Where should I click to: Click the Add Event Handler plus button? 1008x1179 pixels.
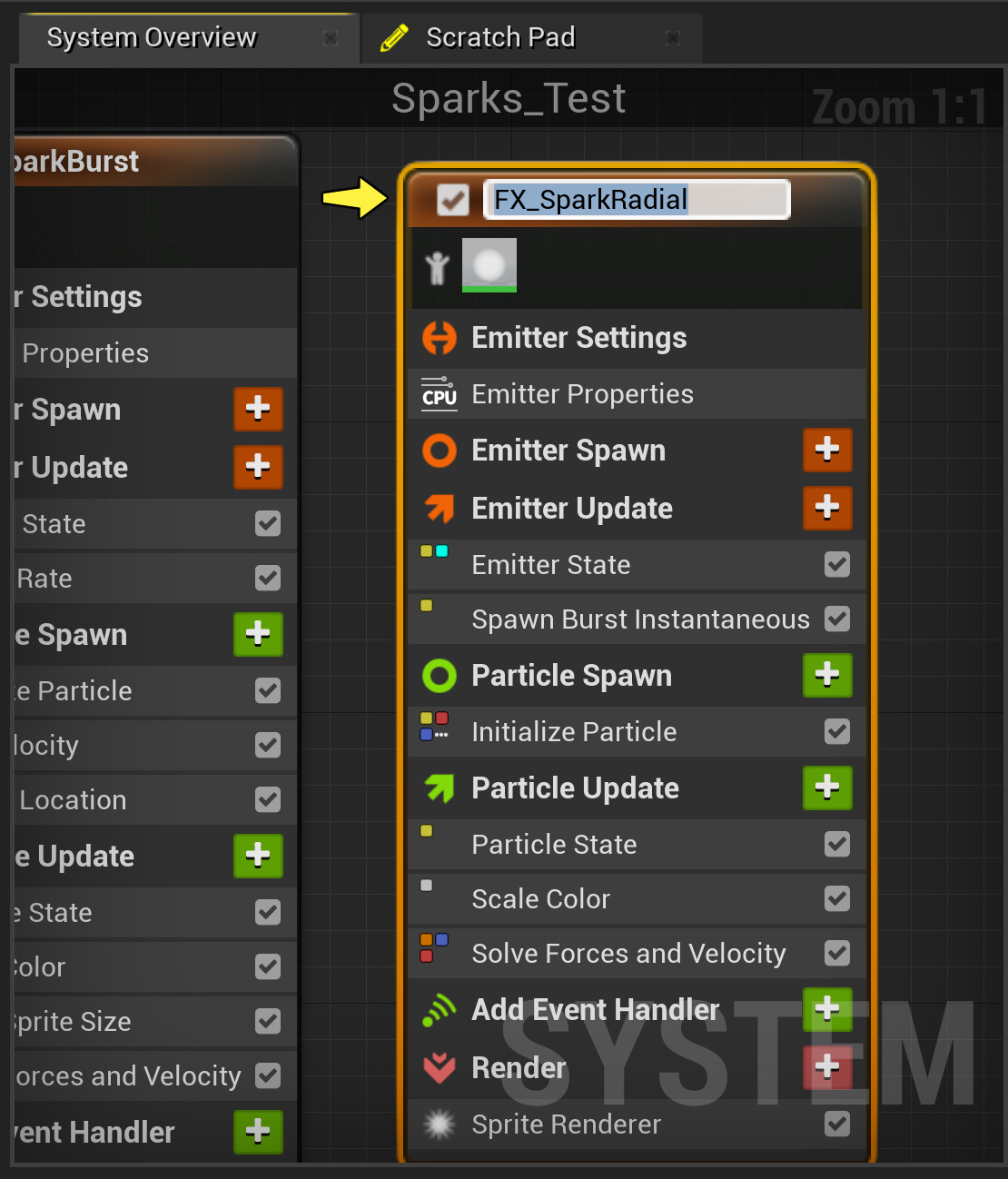pyautogui.click(x=826, y=1009)
